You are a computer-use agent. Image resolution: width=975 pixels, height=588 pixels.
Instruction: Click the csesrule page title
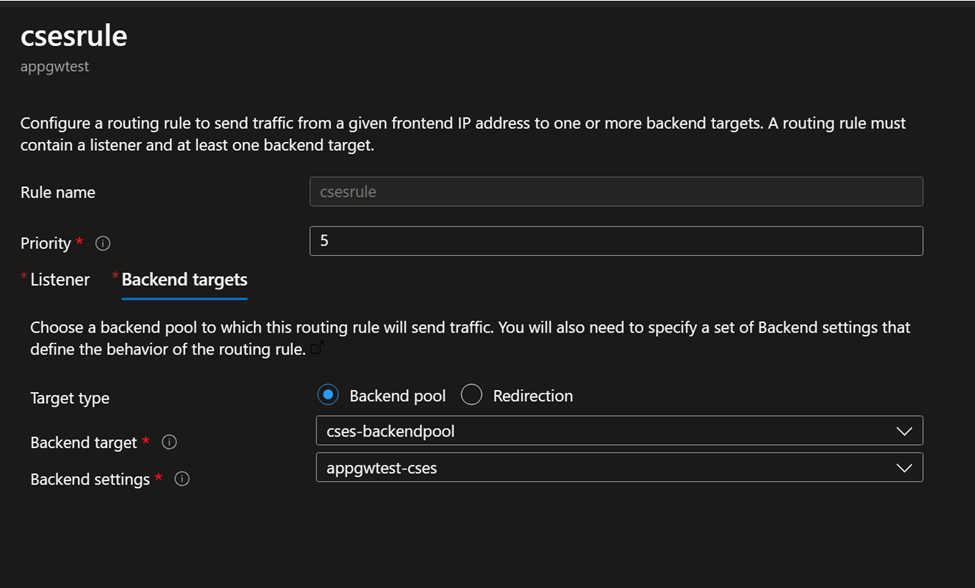point(74,36)
